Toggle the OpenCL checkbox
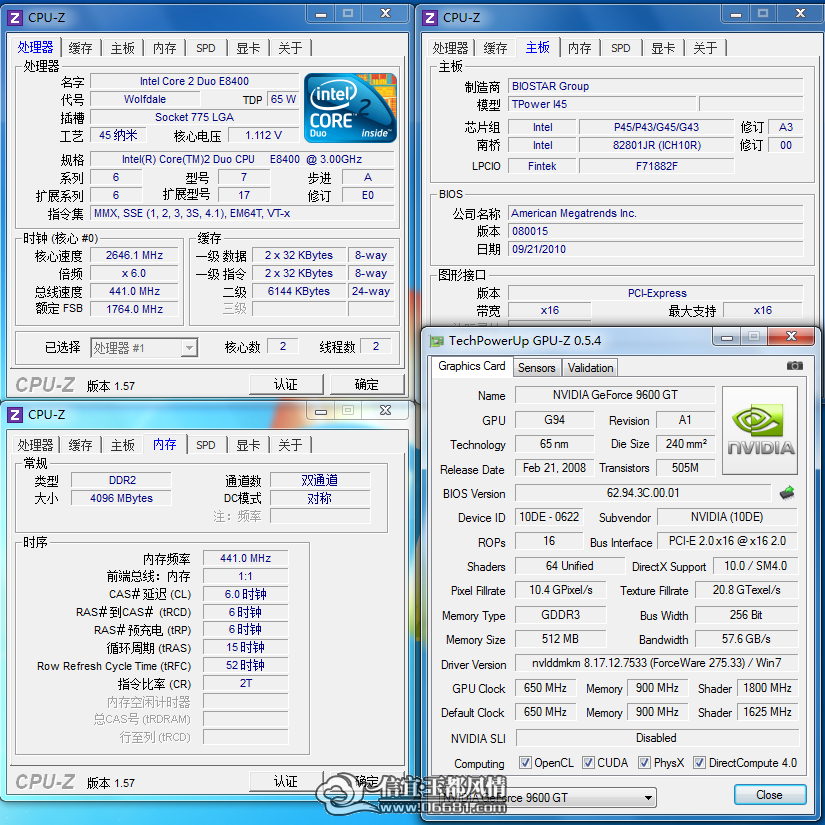The image size is (825, 825). [x=525, y=762]
